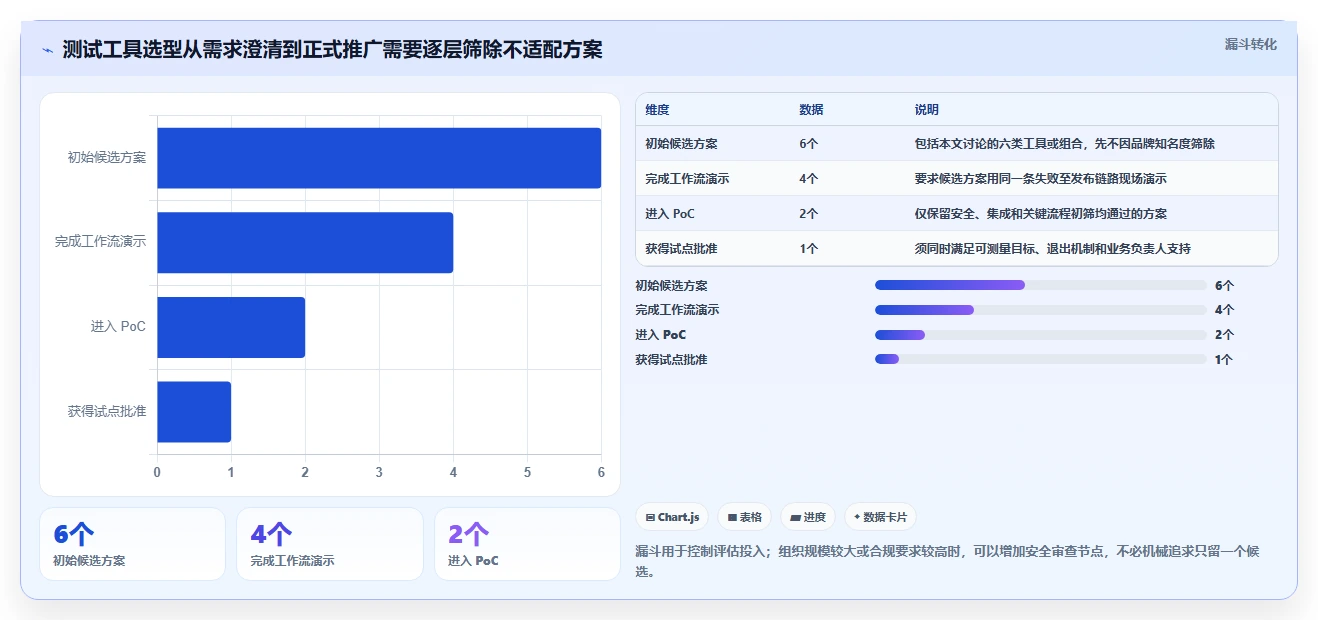Click the 进度 chip

[x=808, y=517]
